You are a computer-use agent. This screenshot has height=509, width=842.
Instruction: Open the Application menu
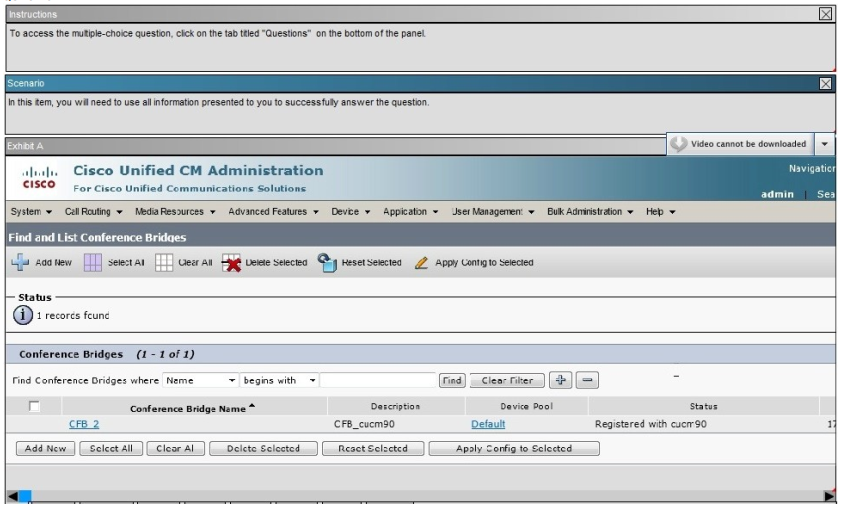[x=410, y=212]
